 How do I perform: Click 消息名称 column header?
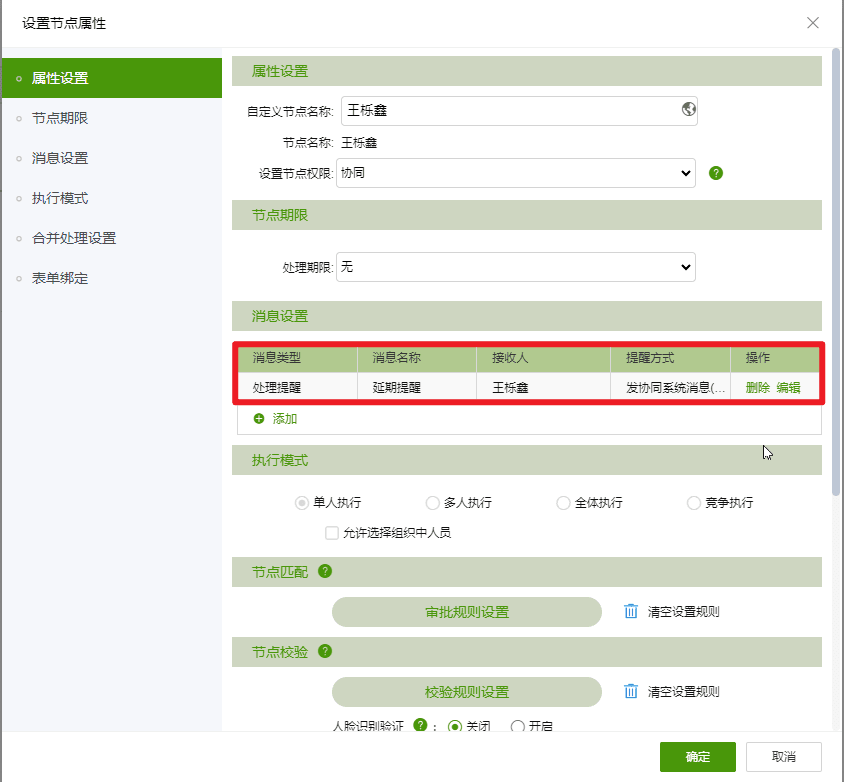pyautogui.click(x=417, y=358)
